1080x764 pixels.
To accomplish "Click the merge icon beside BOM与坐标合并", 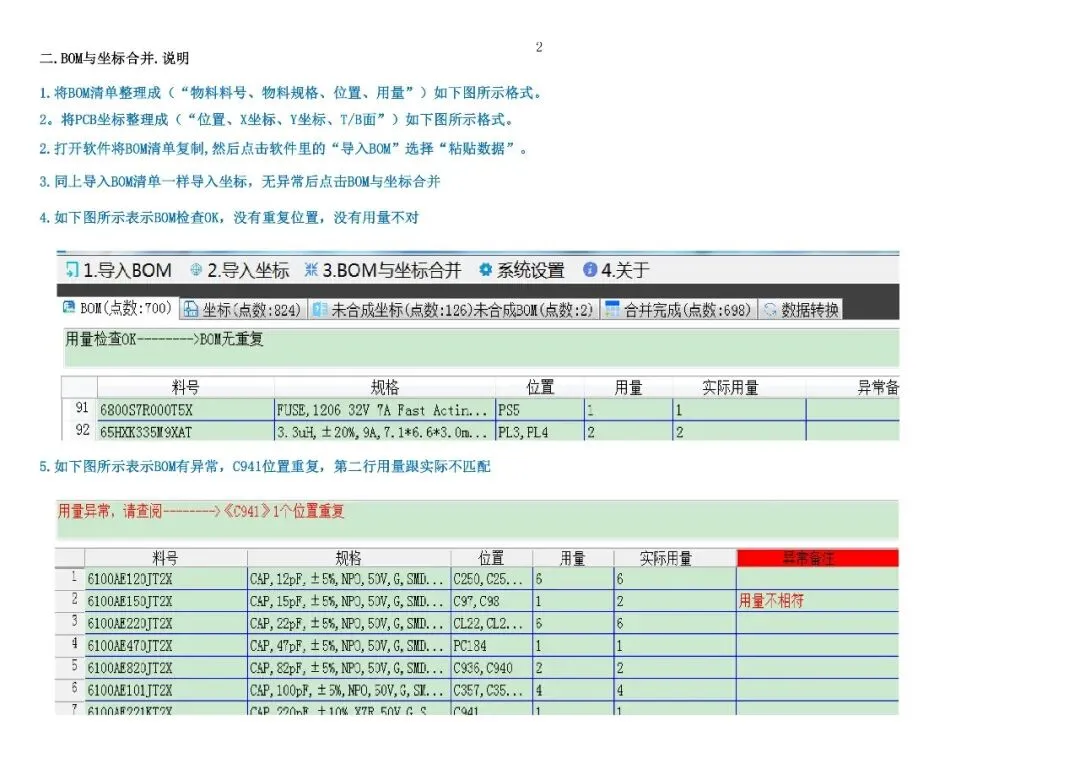I will [311, 269].
